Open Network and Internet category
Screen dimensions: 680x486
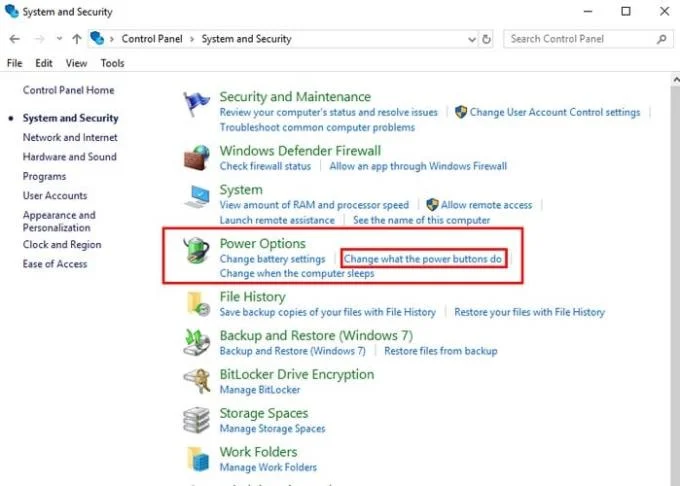(70, 137)
